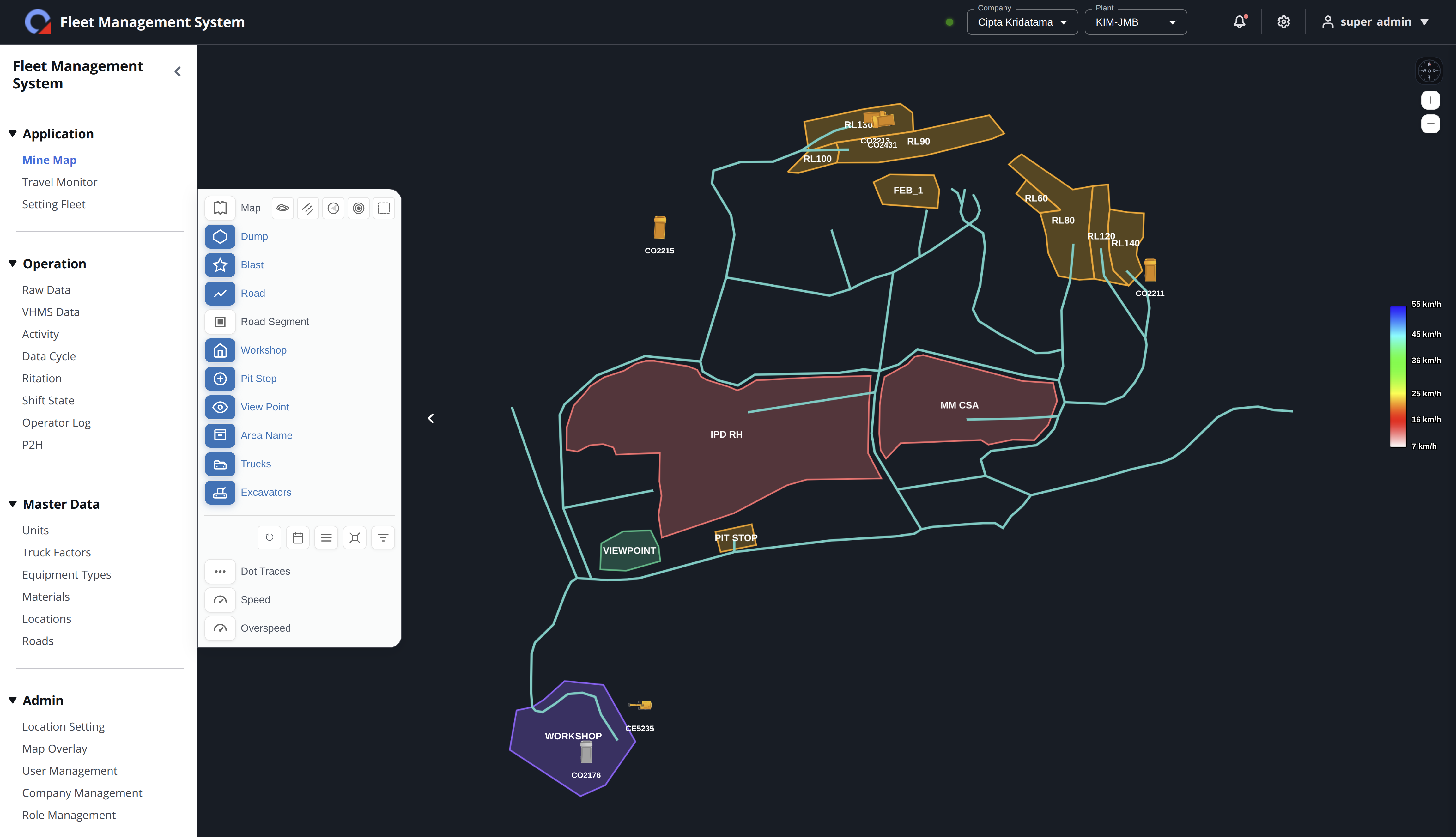Select truck CO2176 in the workshop
The image size is (1456, 837).
tap(586, 752)
